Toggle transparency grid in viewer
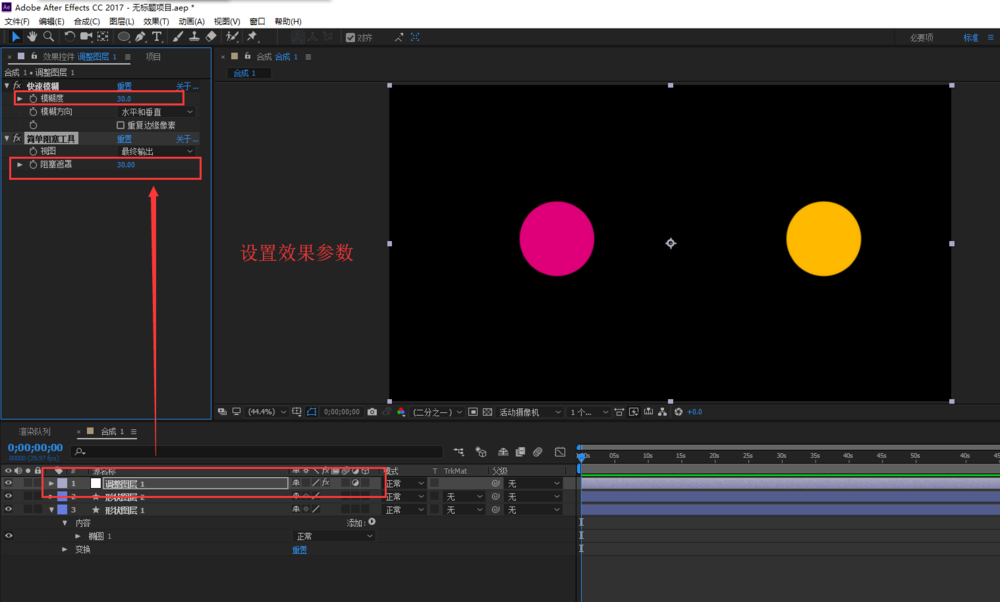 point(487,412)
